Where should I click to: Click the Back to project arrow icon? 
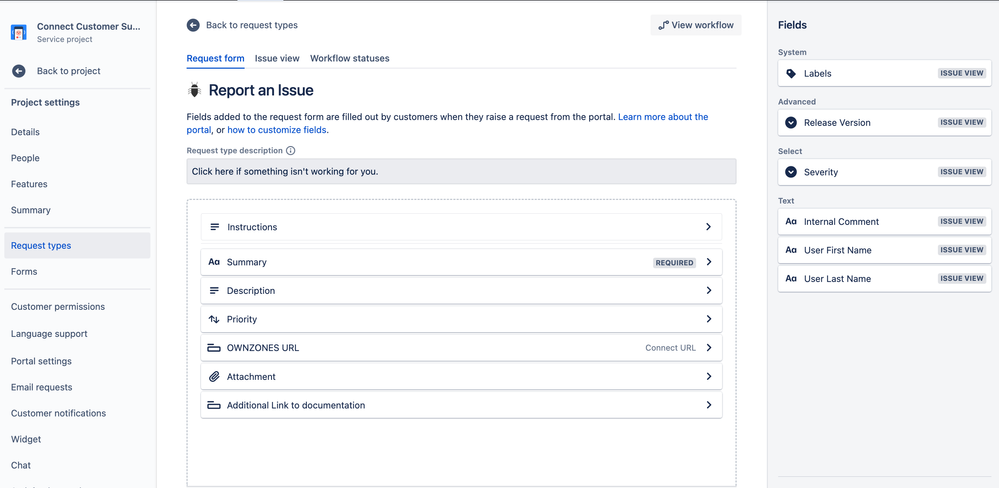[18, 71]
